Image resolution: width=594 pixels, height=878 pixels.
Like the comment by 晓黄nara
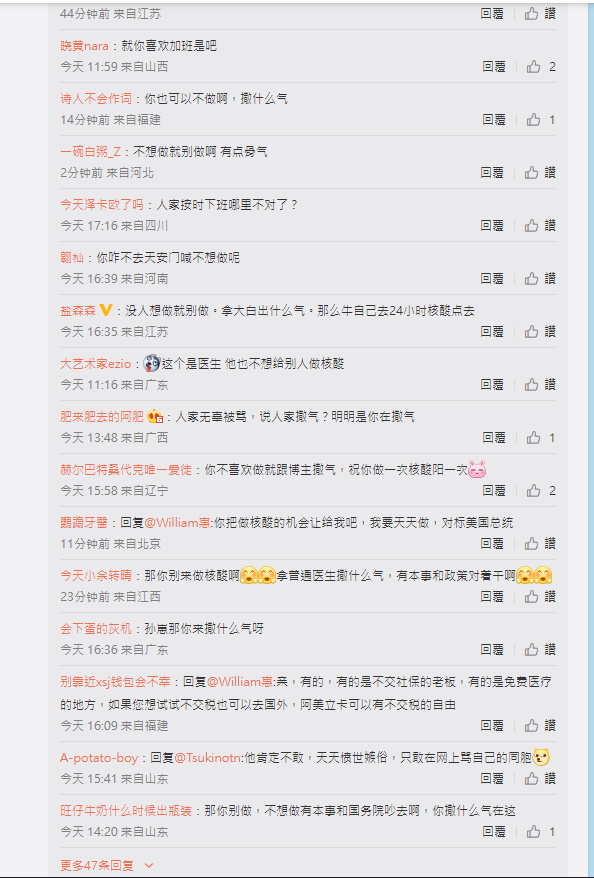click(533, 67)
